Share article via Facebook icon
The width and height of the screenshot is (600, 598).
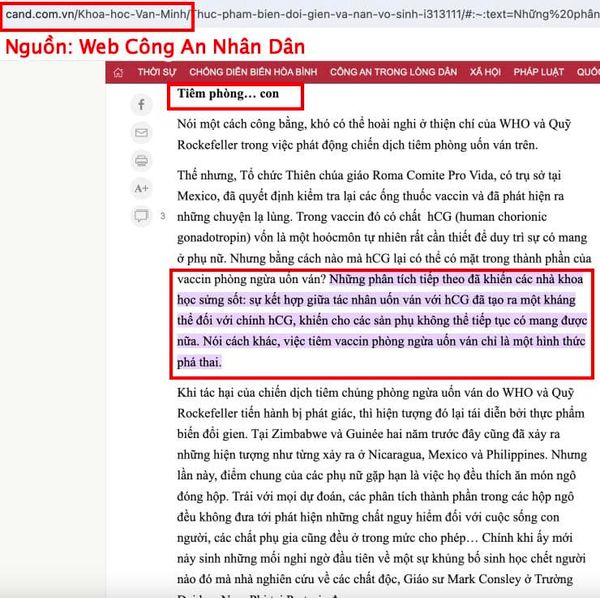(142, 104)
